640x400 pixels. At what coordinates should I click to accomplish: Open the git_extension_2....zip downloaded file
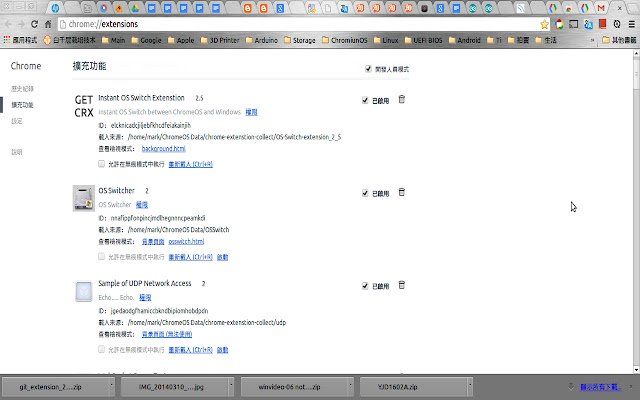point(51,387)
